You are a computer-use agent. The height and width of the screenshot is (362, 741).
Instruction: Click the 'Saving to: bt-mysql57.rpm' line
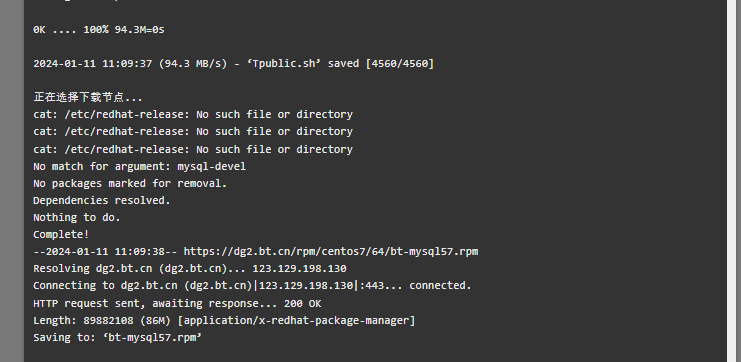tap(118, 337)
